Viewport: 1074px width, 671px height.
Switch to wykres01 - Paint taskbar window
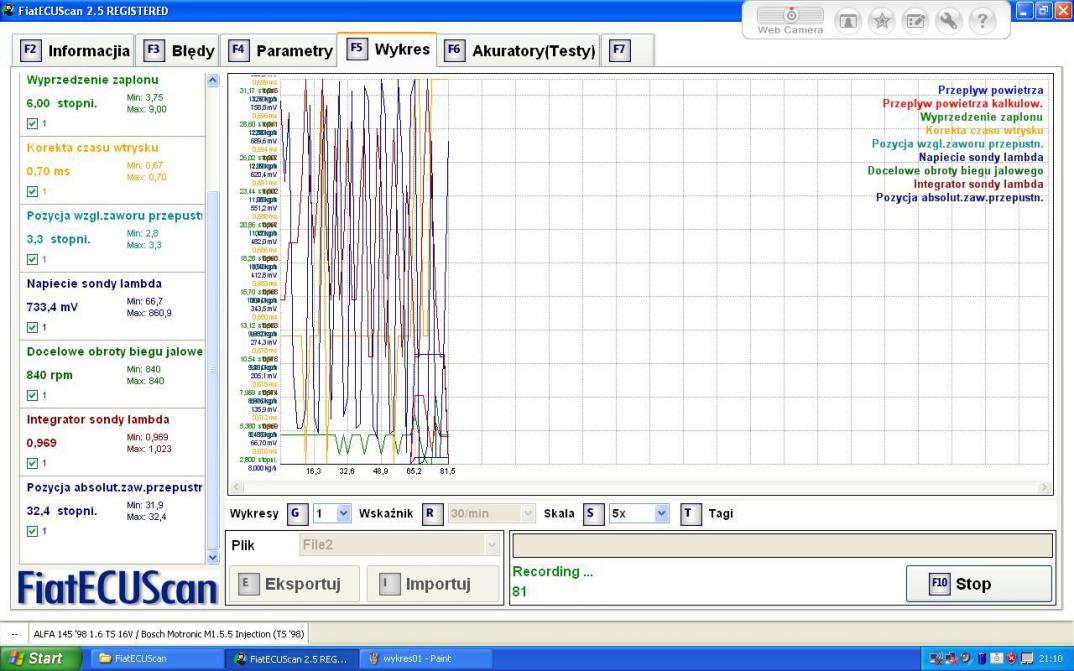425,659
